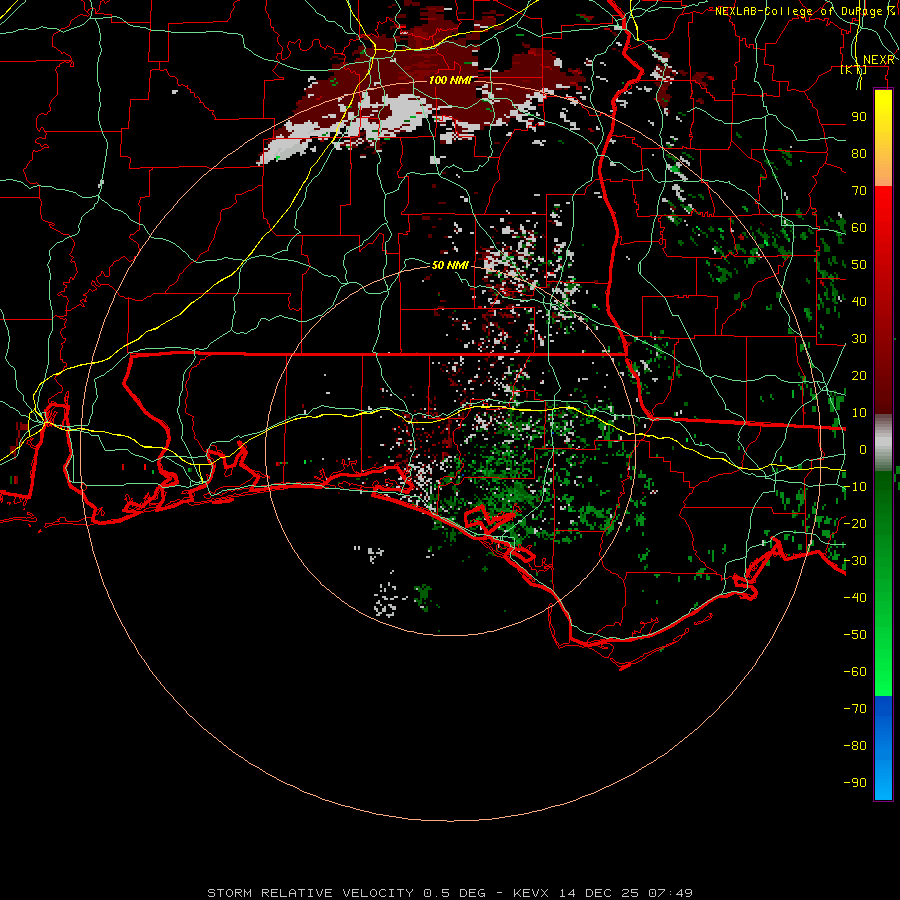
Task: Click the "-60" scale label
Action: coord(855,672)
